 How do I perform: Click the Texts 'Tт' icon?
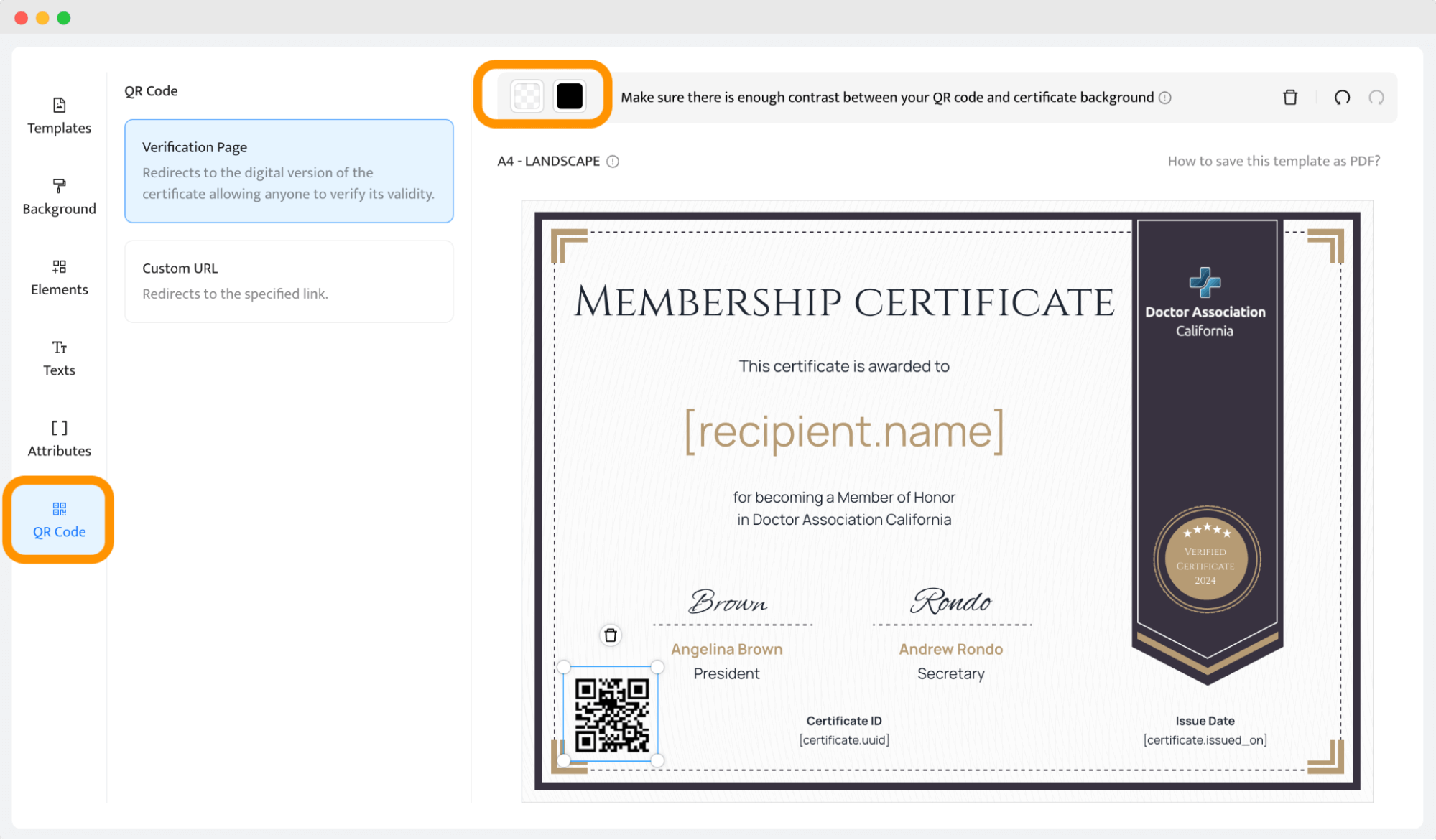[59, 347]
